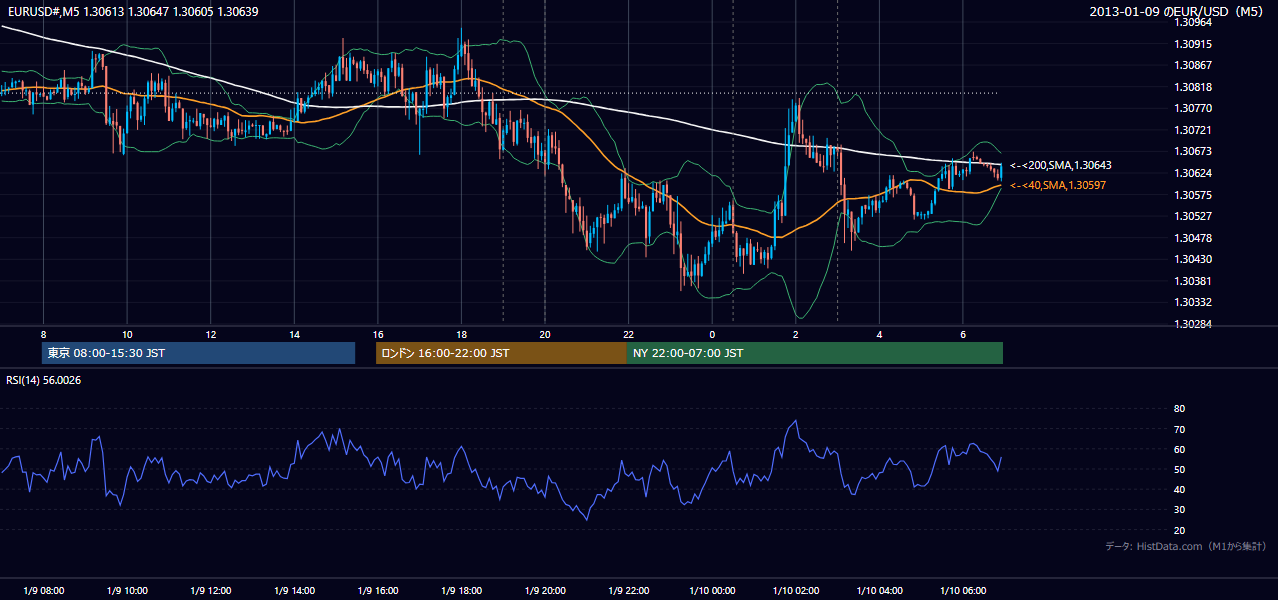This screenshot has width=1278, height=600.
Task: Click hour tick 10 under price chart
Action: [x=127, y=334]
